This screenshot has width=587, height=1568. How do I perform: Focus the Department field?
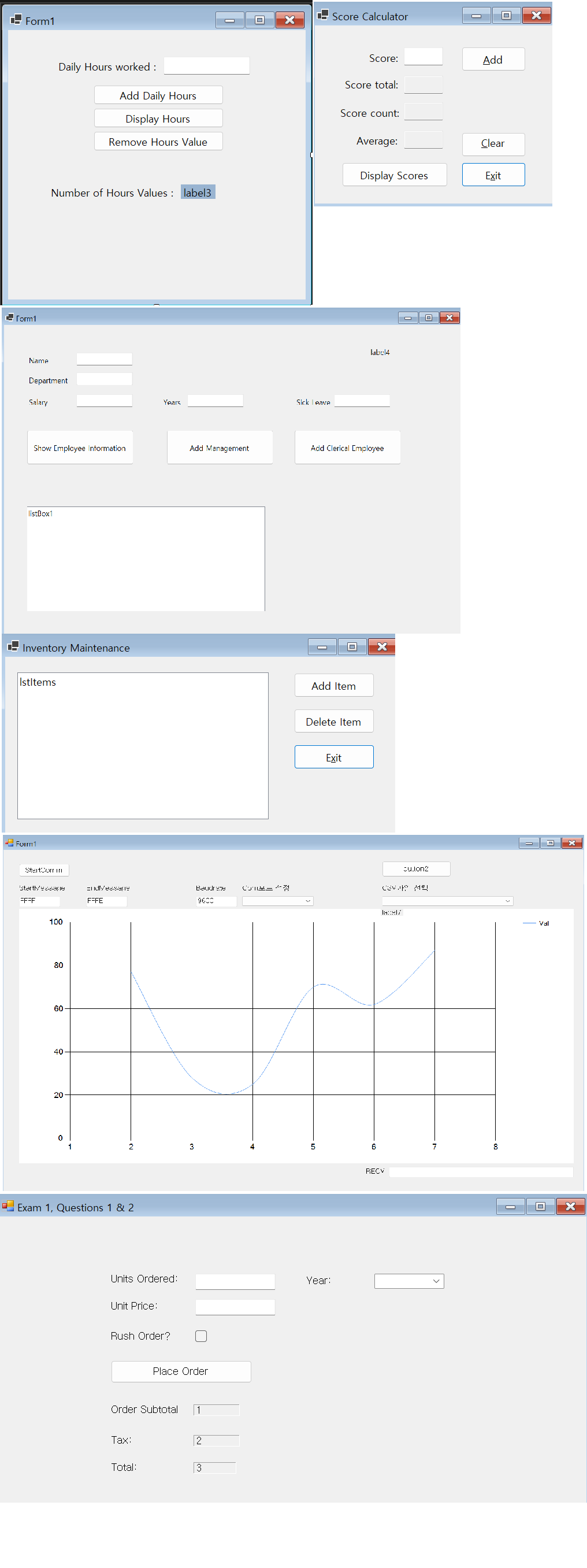(105, 379)
